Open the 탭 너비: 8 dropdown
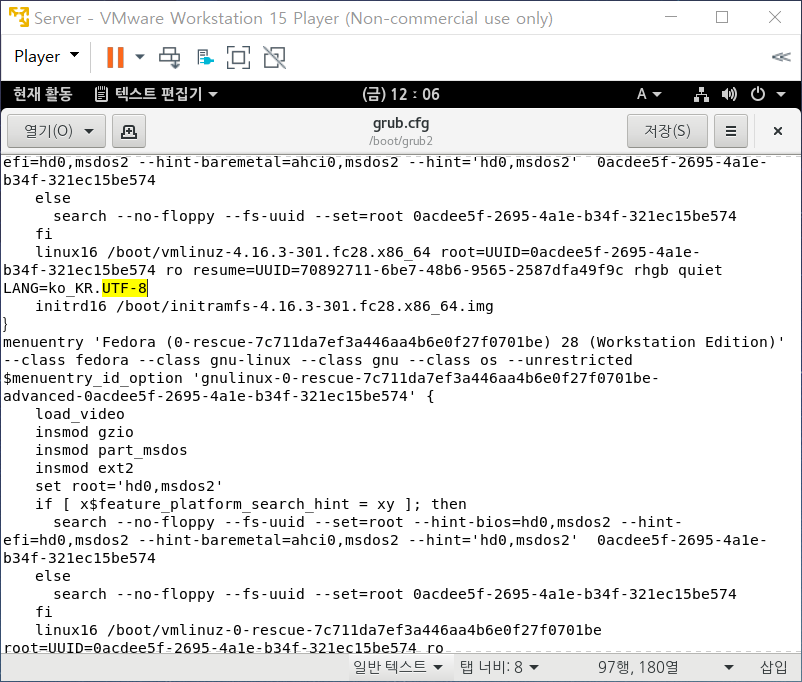 tap(499, 667)
